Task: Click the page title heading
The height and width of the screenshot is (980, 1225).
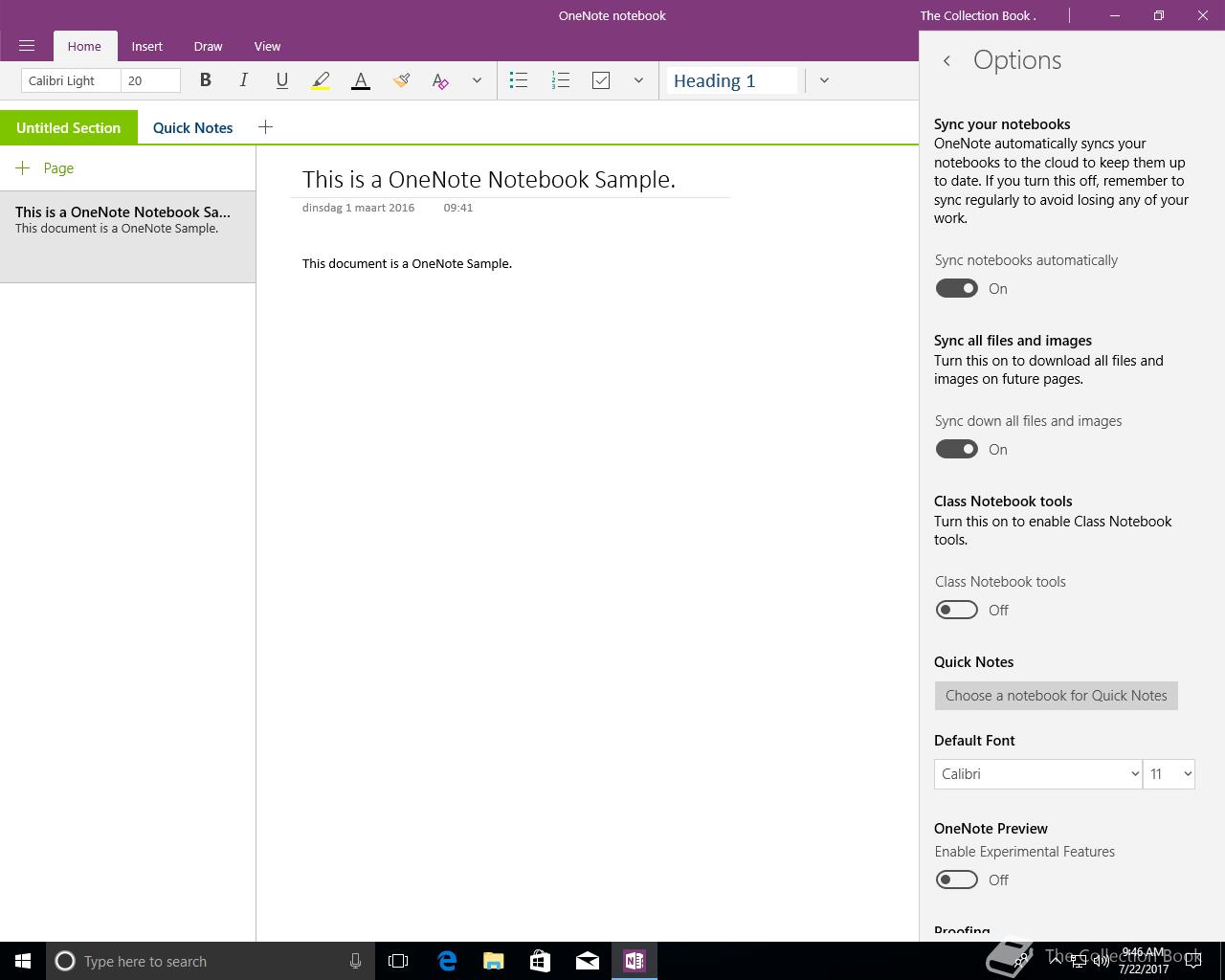Action: [x=489, y=179]
